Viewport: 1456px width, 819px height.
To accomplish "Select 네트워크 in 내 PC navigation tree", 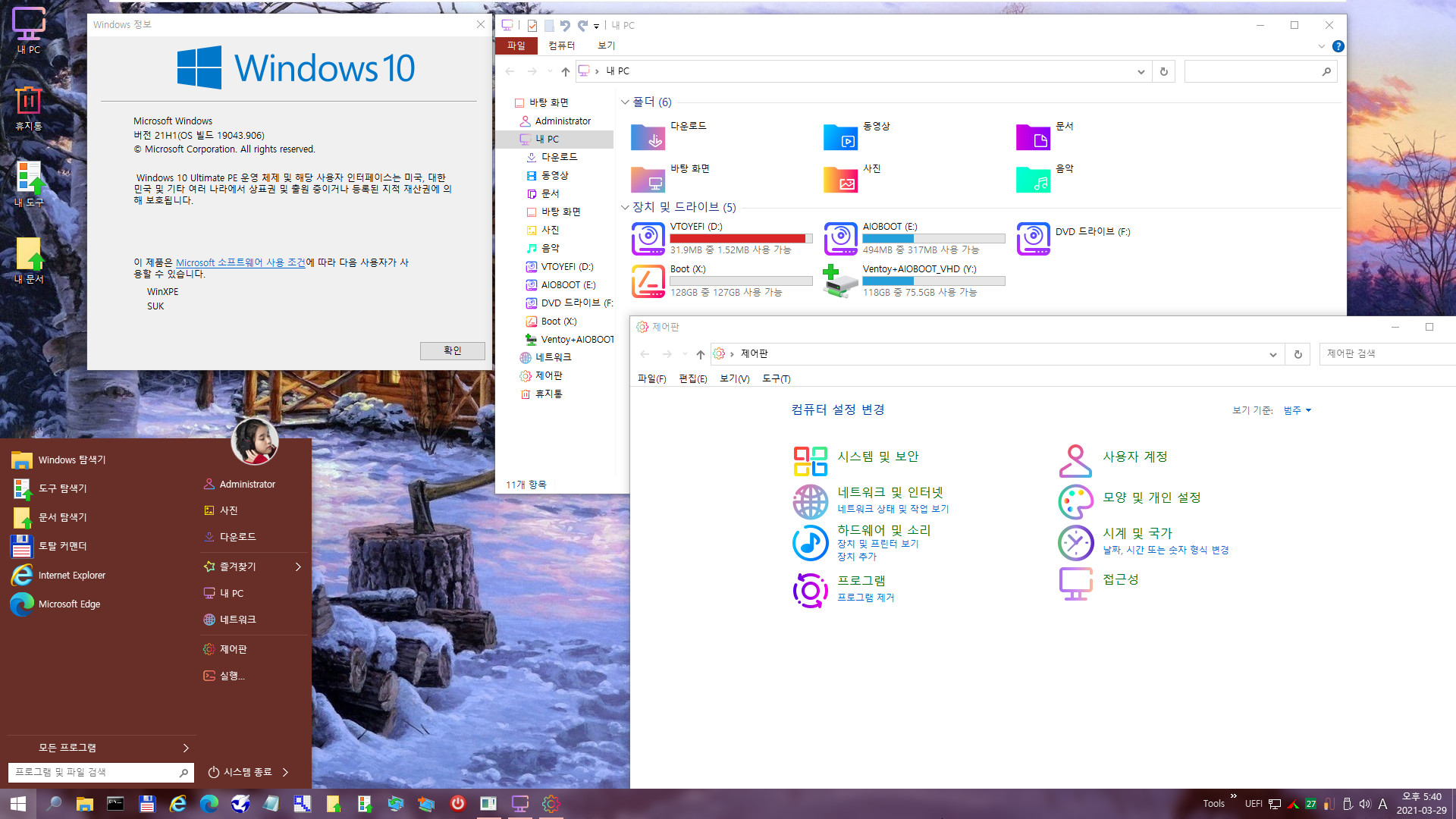I will 554,357.
